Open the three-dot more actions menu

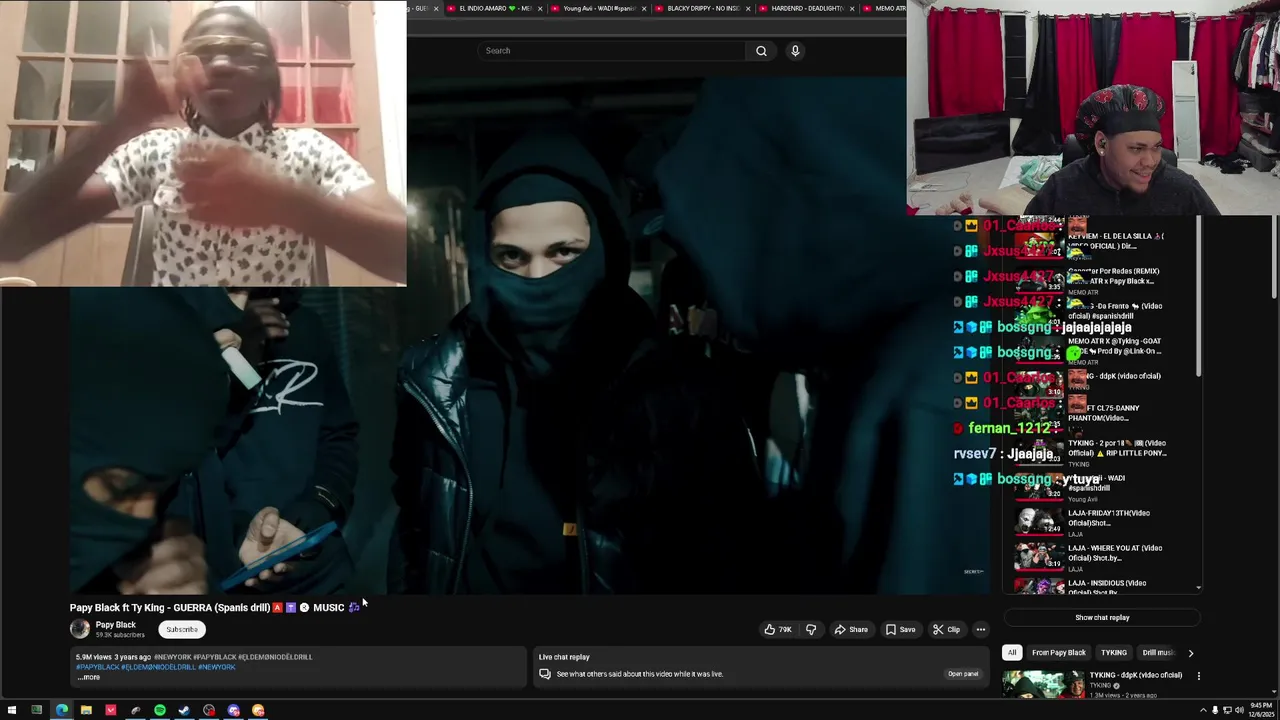pos(981,630)
